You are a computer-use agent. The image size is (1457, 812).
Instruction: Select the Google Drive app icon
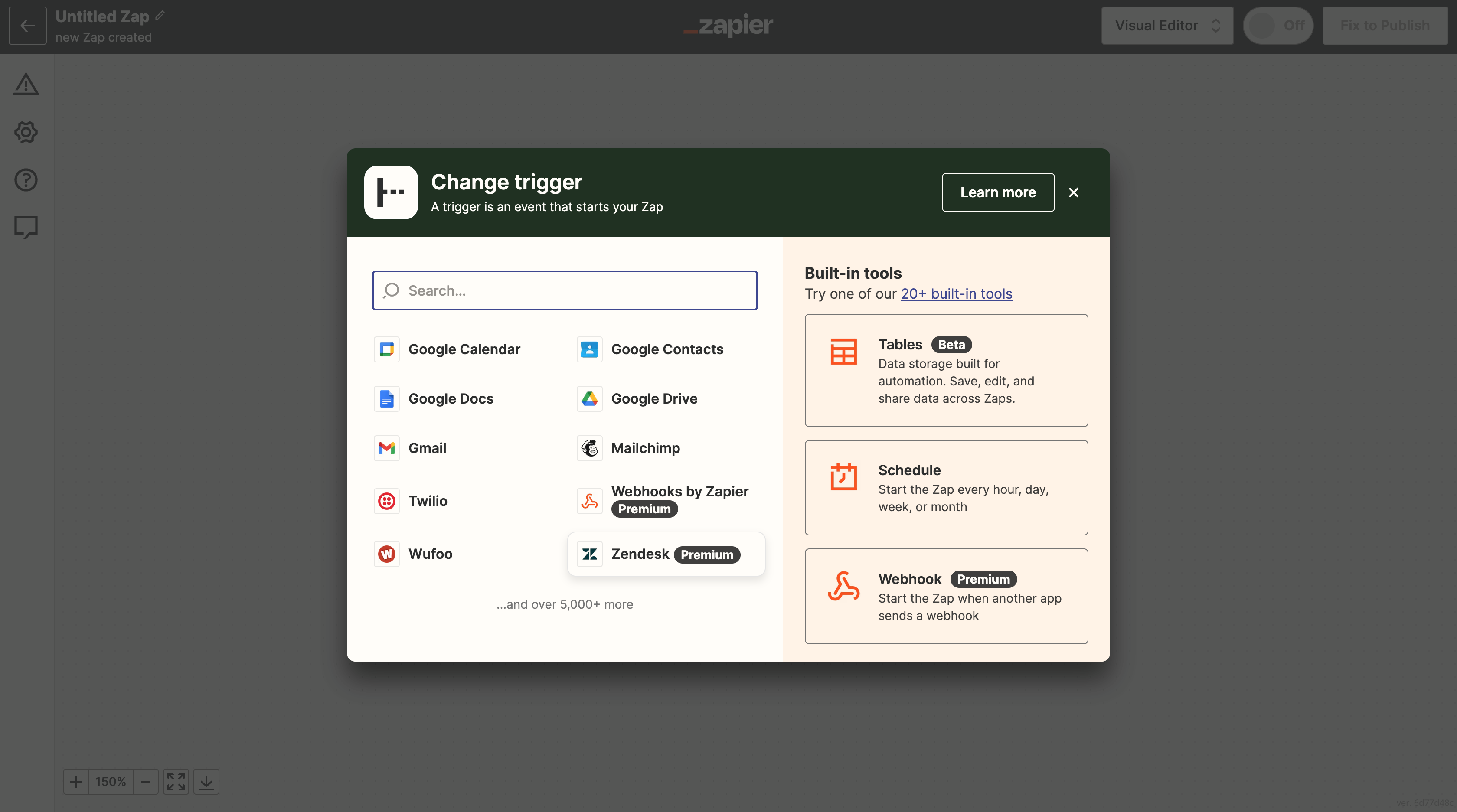589,399
